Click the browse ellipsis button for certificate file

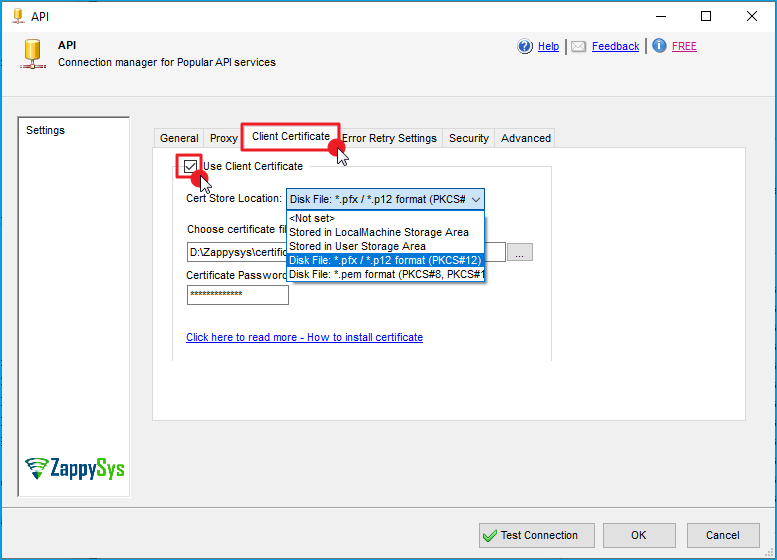point(519,253)
